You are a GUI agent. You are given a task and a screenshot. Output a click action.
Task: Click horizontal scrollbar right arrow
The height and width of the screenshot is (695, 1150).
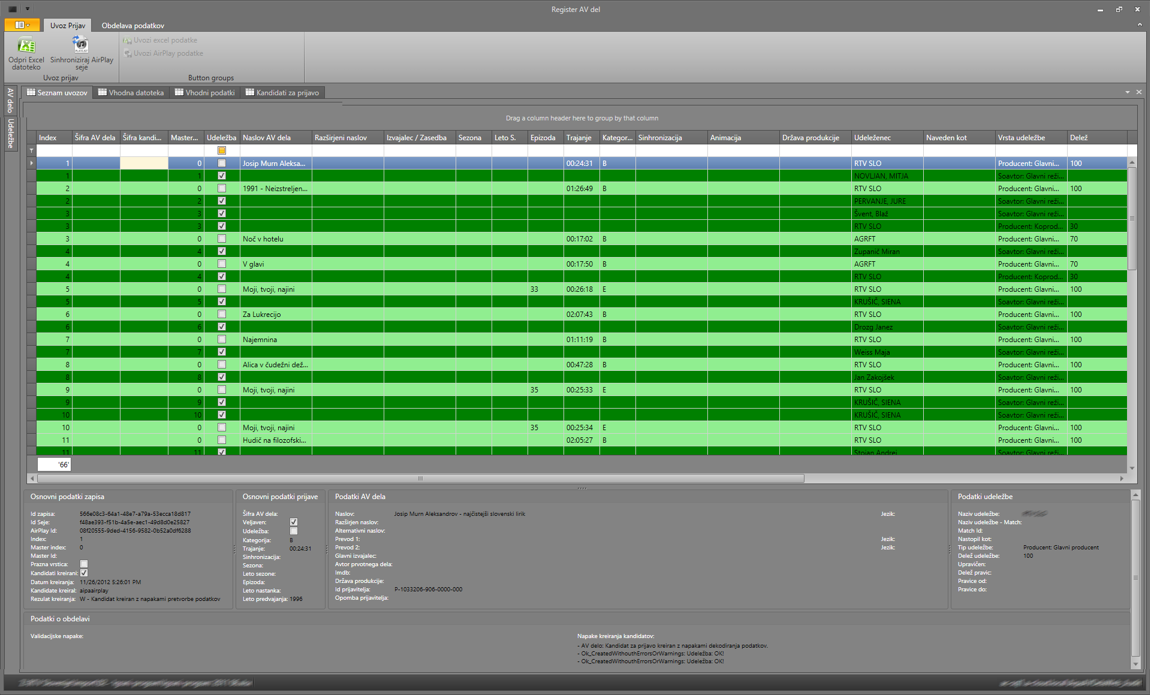1122,478
